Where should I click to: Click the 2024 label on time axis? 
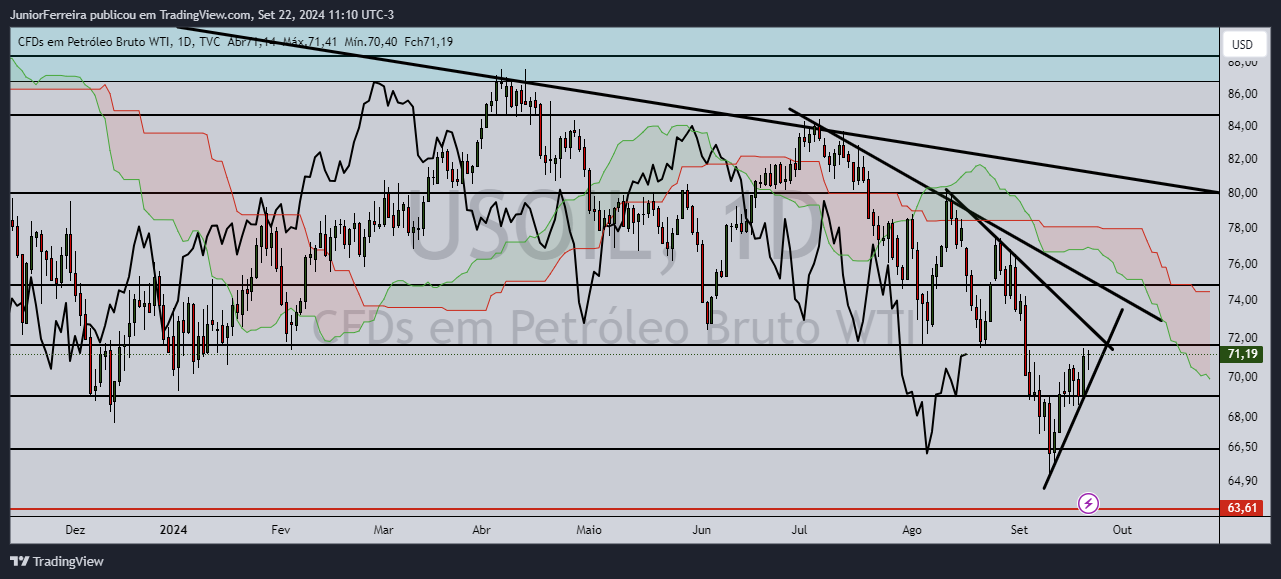[x=173, y=530]
